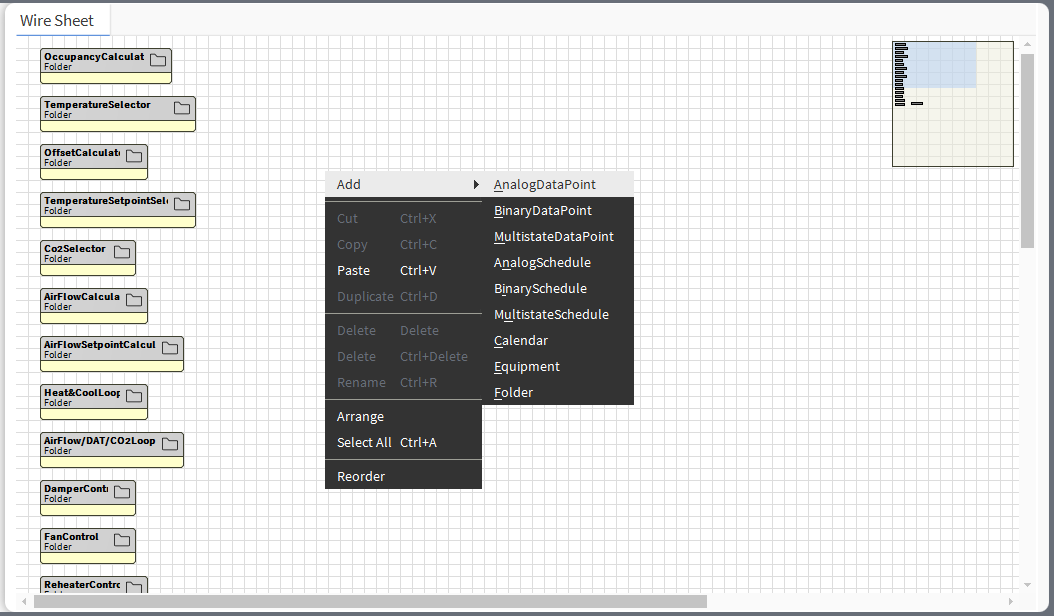Click the folder icon on DamperCont block
Image resolution: width=1054 pixels, height=616 pixels.
click(x=122, y=491)
